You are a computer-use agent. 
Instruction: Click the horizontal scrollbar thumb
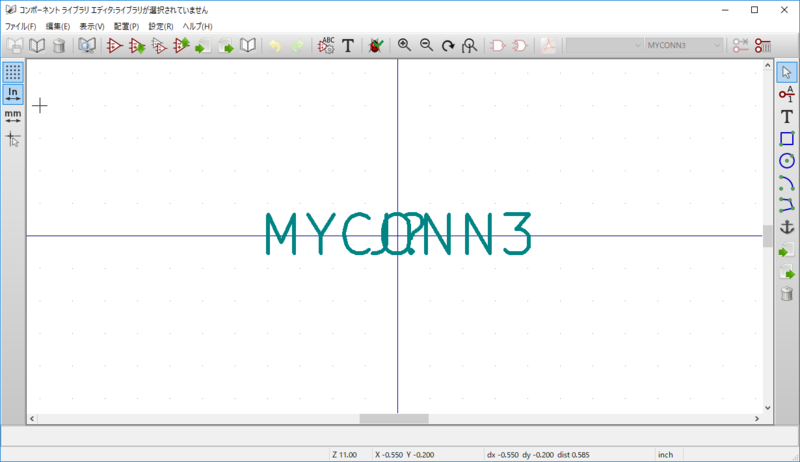coord(394,419)
